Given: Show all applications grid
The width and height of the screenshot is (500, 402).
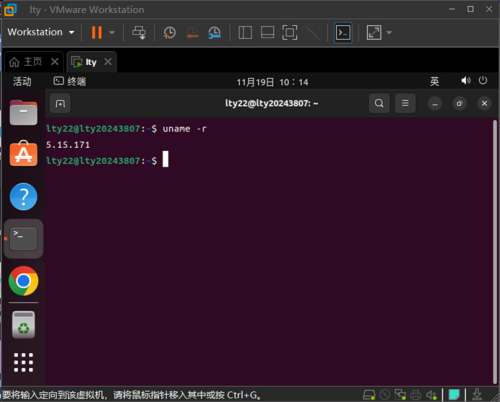Looking at the screenshot, I should [23, 362].
